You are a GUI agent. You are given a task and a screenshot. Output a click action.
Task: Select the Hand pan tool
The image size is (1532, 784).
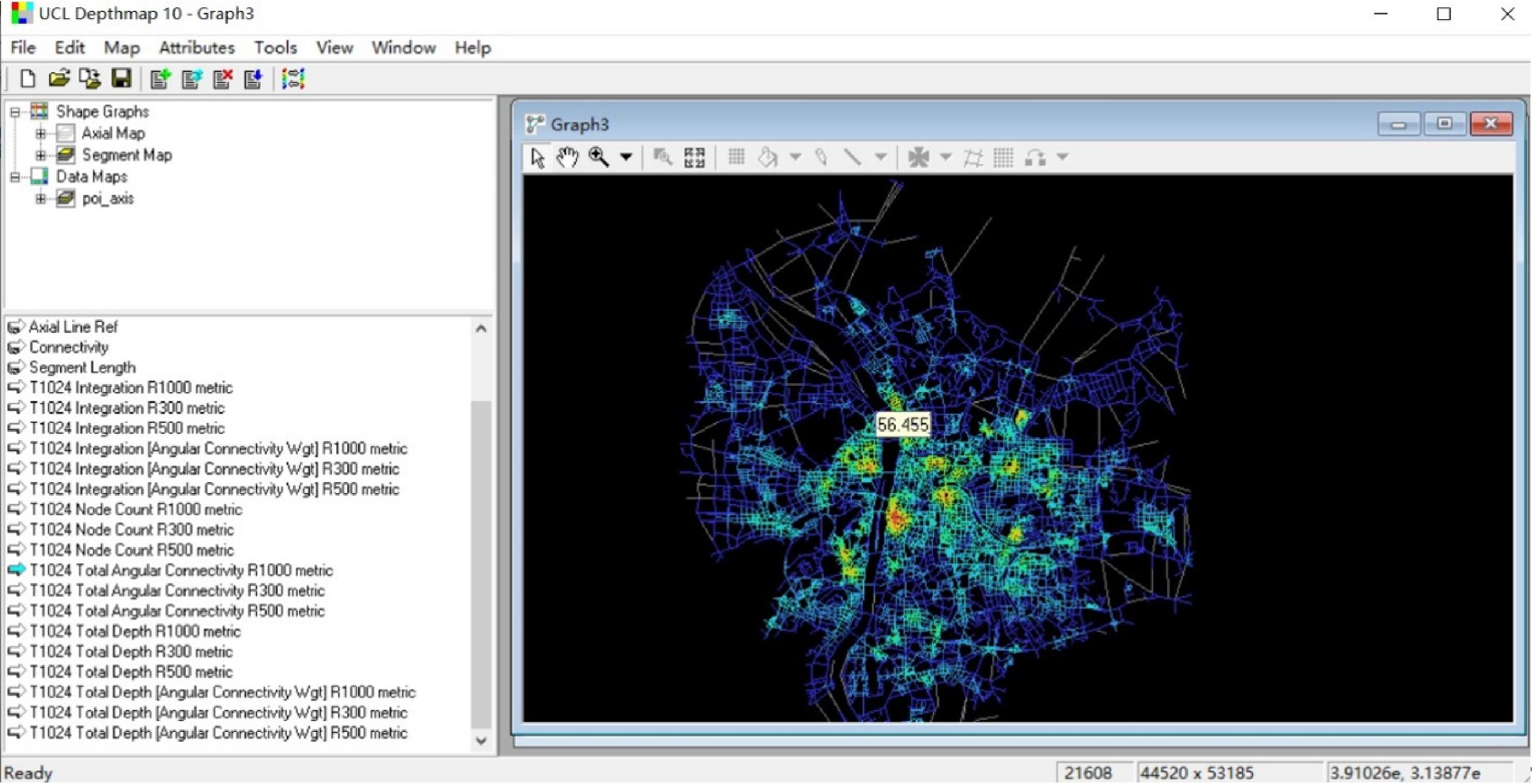(567, 157)
